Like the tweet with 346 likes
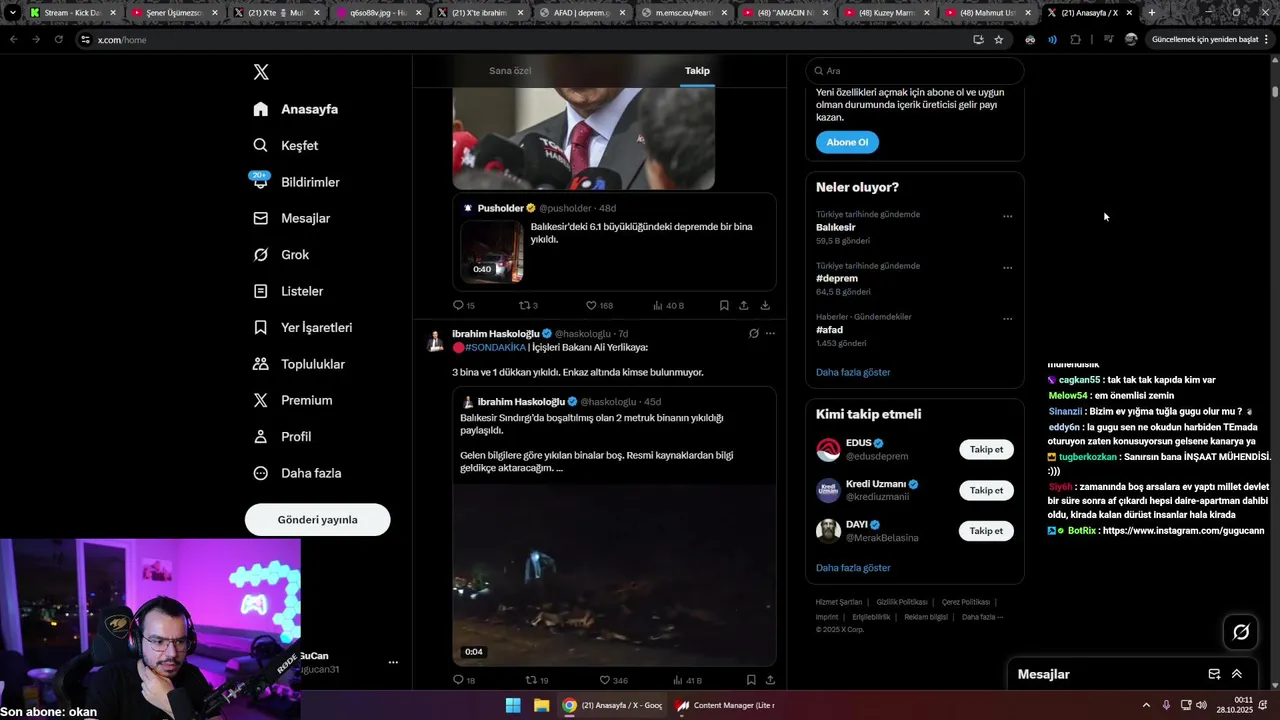Viewport: 1280px width, 720px height. [x=613, y=680]
